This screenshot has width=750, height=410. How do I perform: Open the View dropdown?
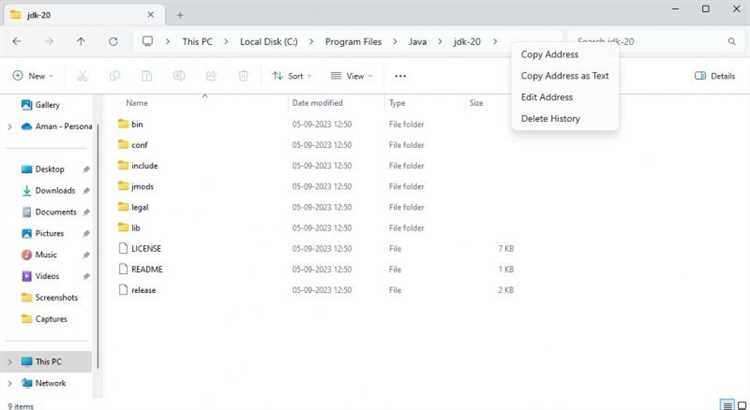tap(352, 76)
